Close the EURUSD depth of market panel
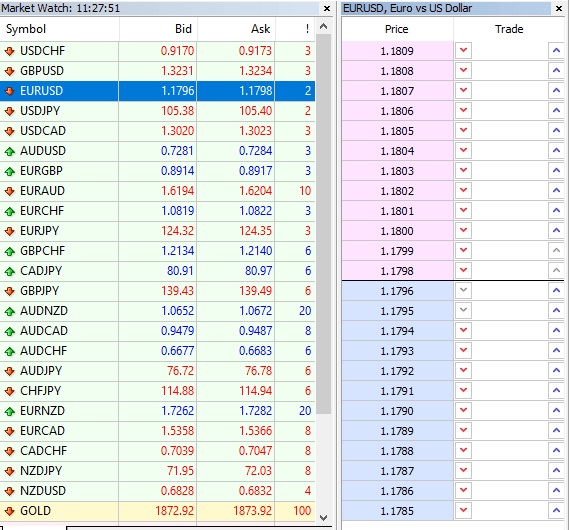Image resolution: width=569 pixels, height=530 pixels. (x=559, y=8)
